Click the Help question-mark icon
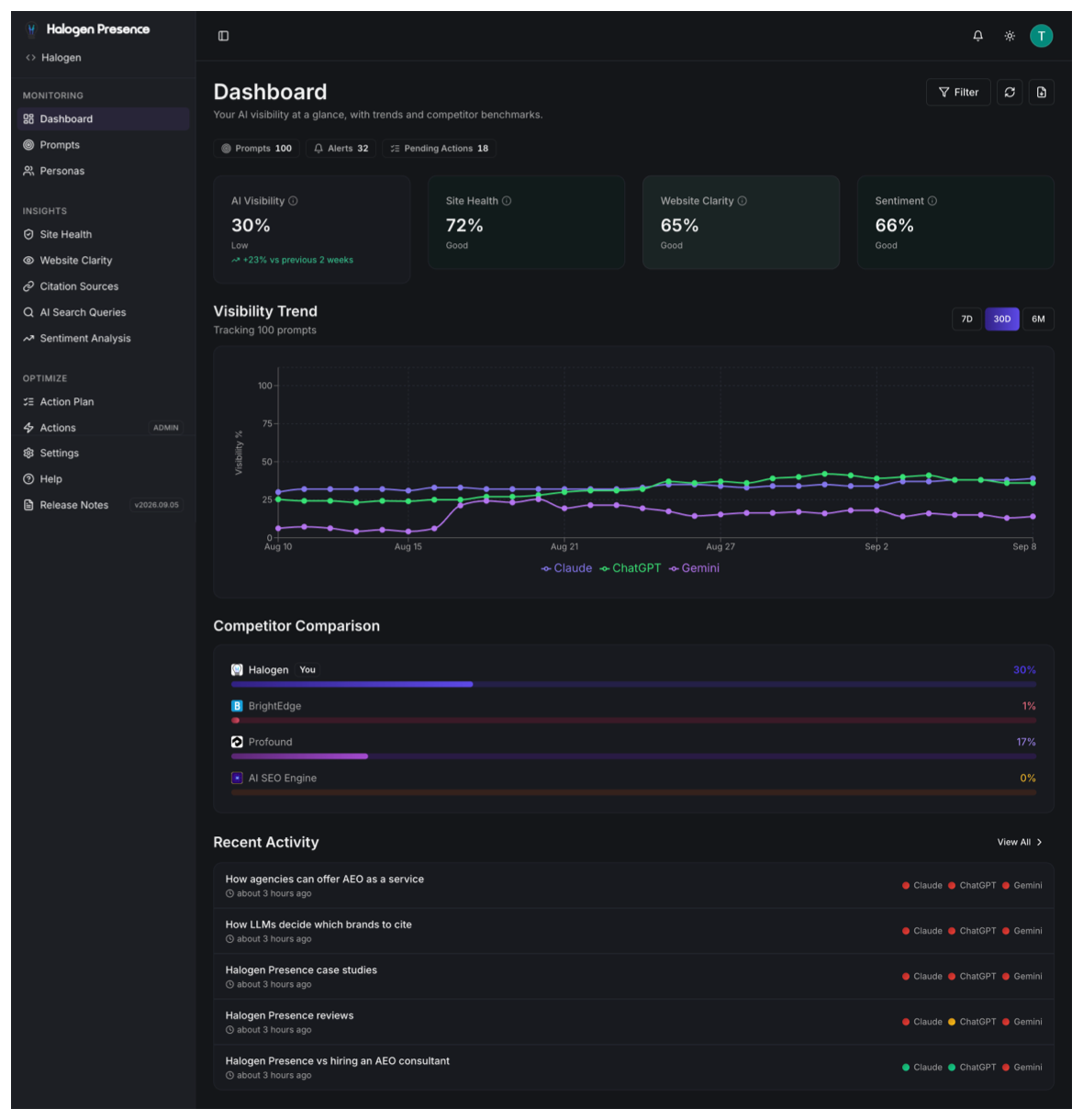1083x1120 pixels. 28,479
